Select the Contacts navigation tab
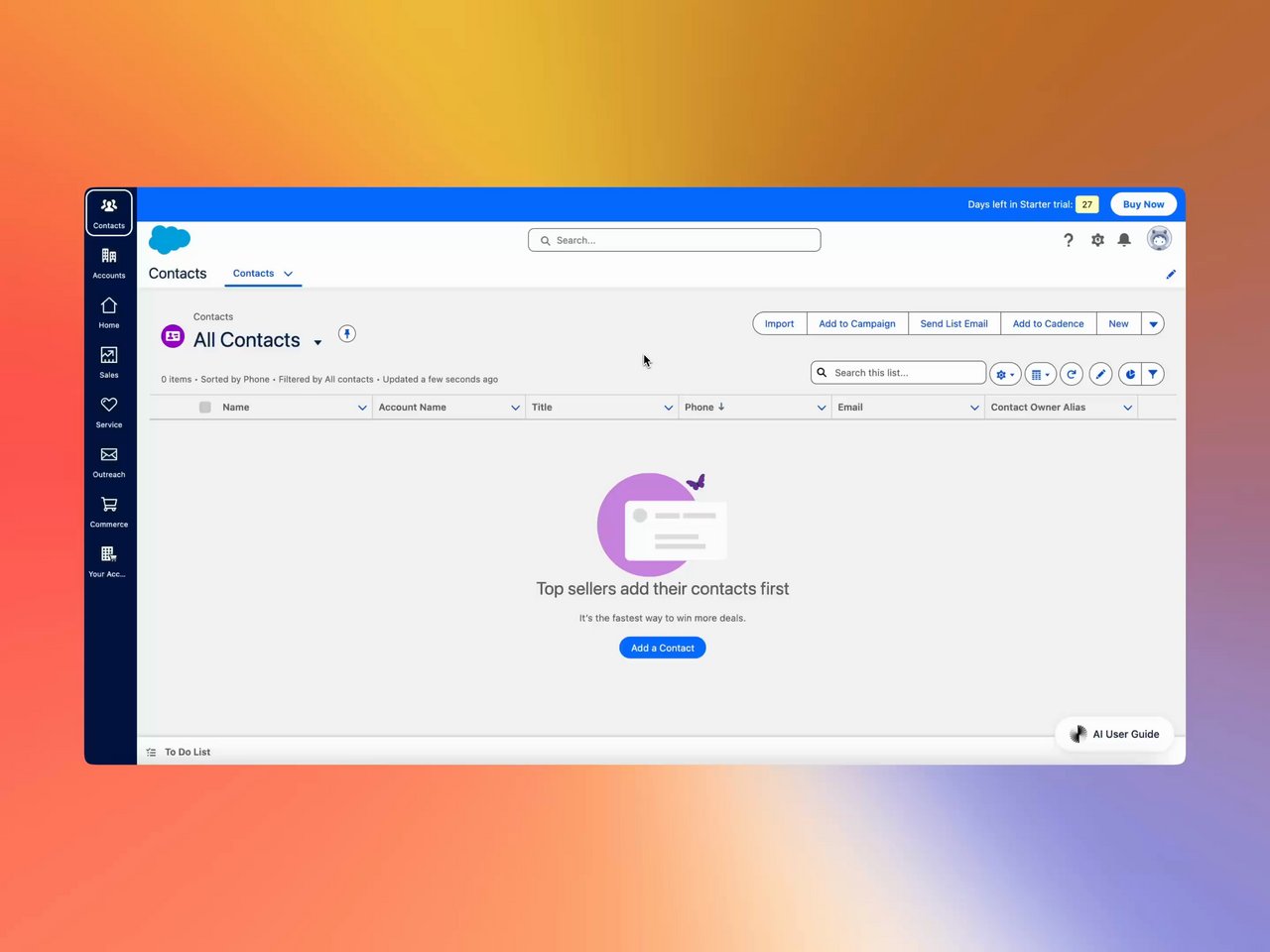The width and height of the screenshot is (1270, 952). (253, 274)
